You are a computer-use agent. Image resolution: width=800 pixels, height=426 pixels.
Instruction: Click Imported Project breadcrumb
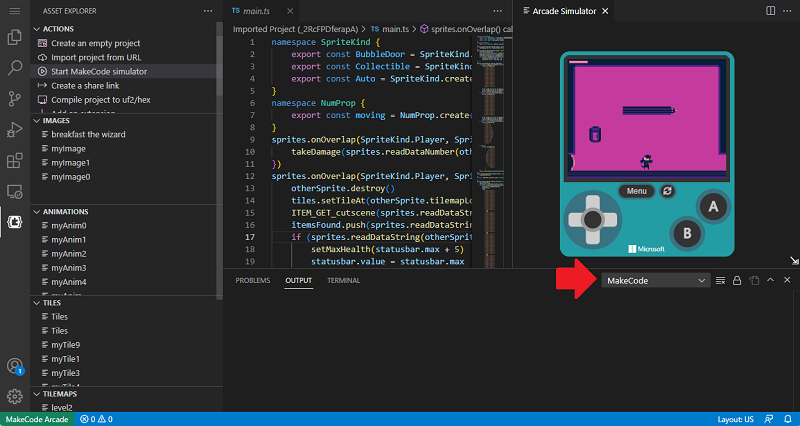[x=295, y=29]
